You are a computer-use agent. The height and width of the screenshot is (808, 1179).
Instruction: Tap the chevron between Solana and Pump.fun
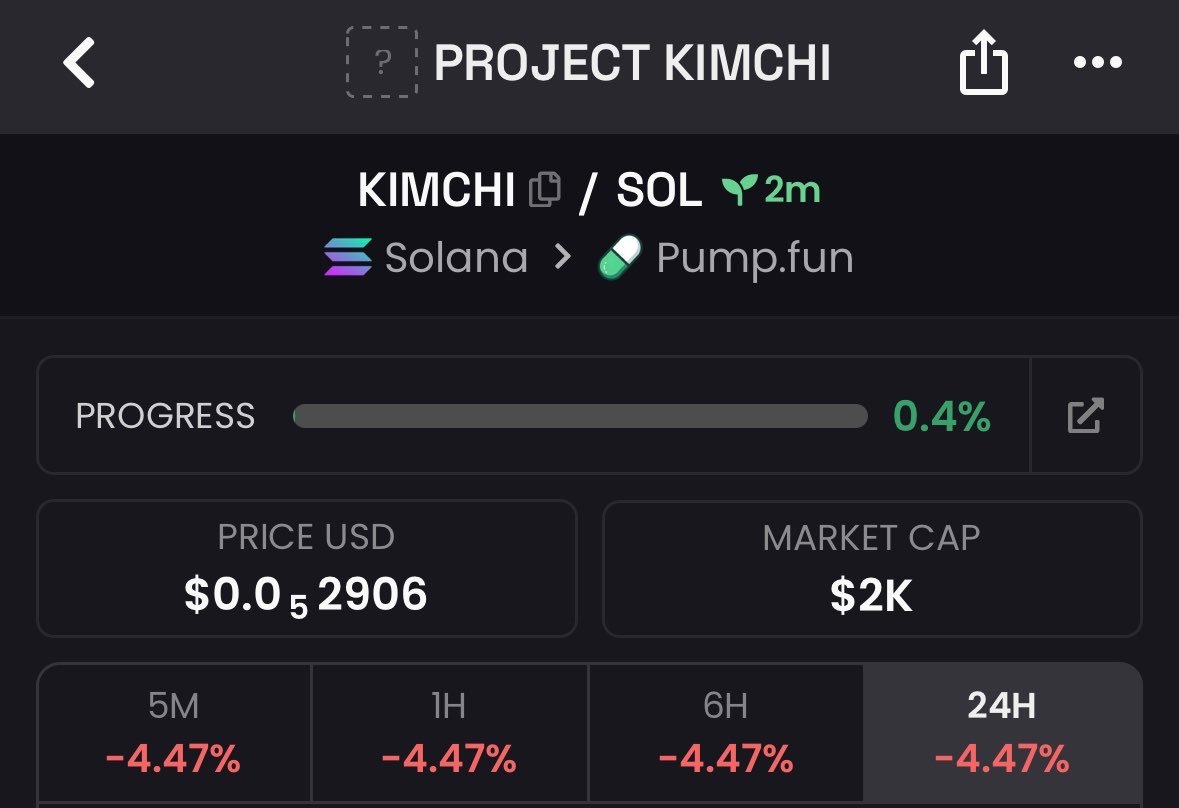(x=562, y=257)
